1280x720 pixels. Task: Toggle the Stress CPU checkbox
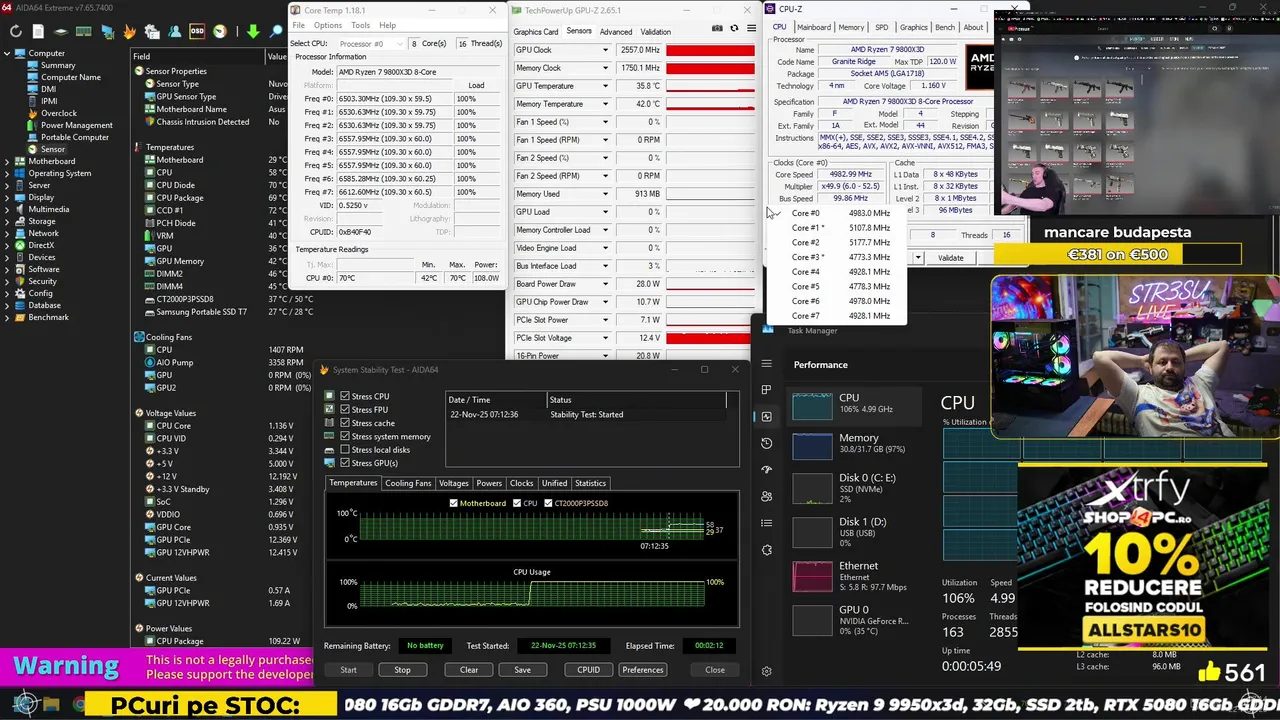coord(345,396)
